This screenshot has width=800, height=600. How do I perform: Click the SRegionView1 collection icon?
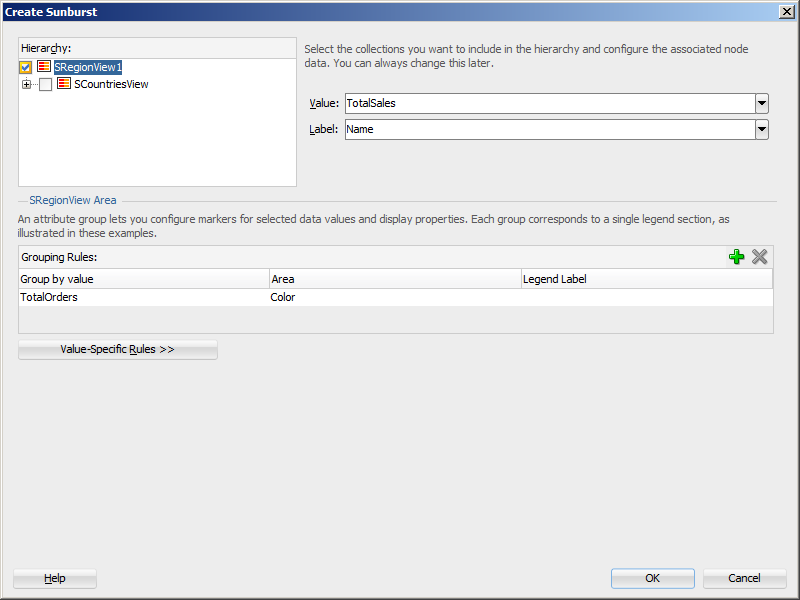pyautogui.click(x=44, y=67)
